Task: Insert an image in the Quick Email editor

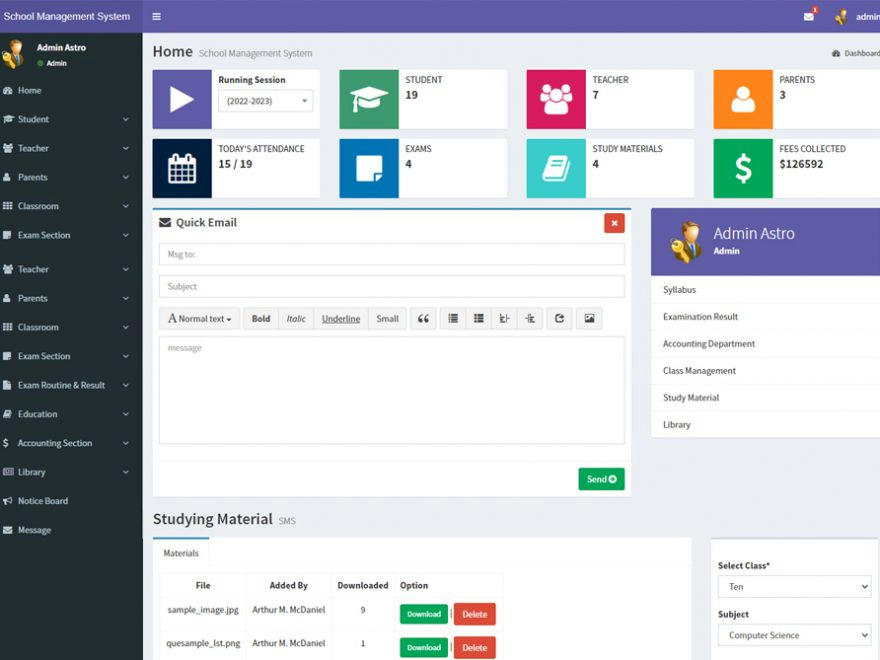Action: [588, 318]
